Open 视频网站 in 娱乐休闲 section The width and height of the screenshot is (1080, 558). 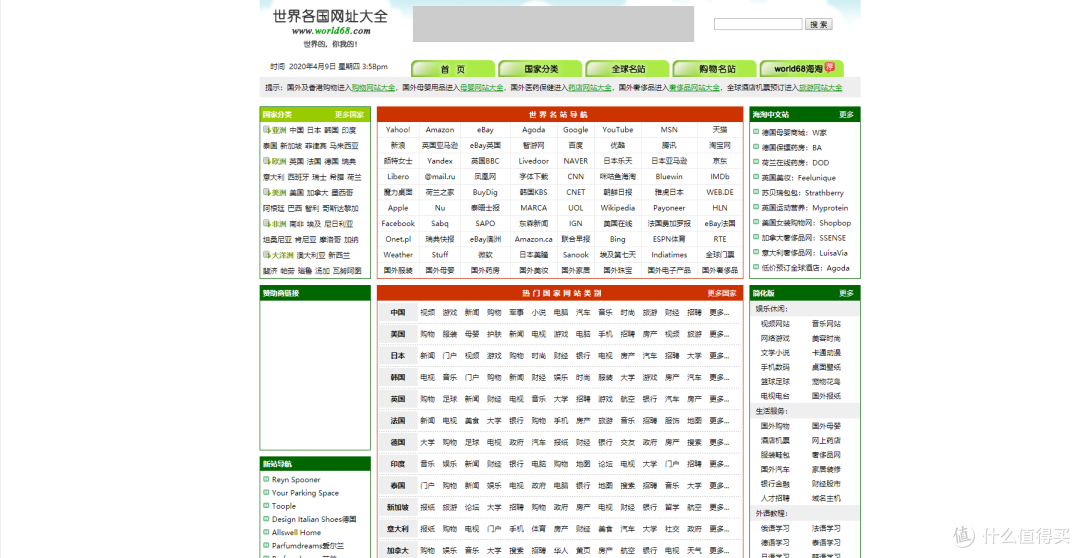point(775,323)
